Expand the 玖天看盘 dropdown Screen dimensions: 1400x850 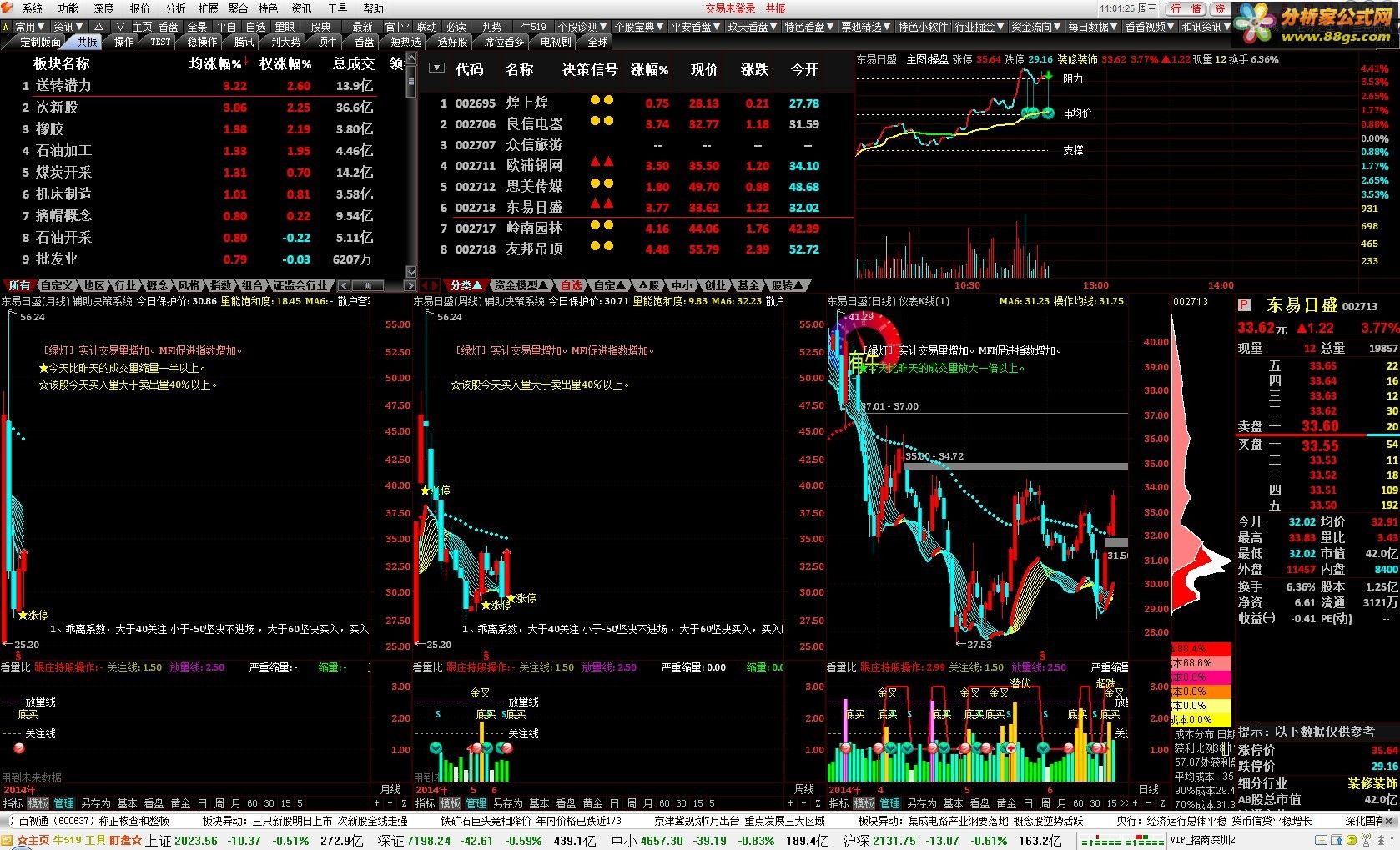(753, 27)
